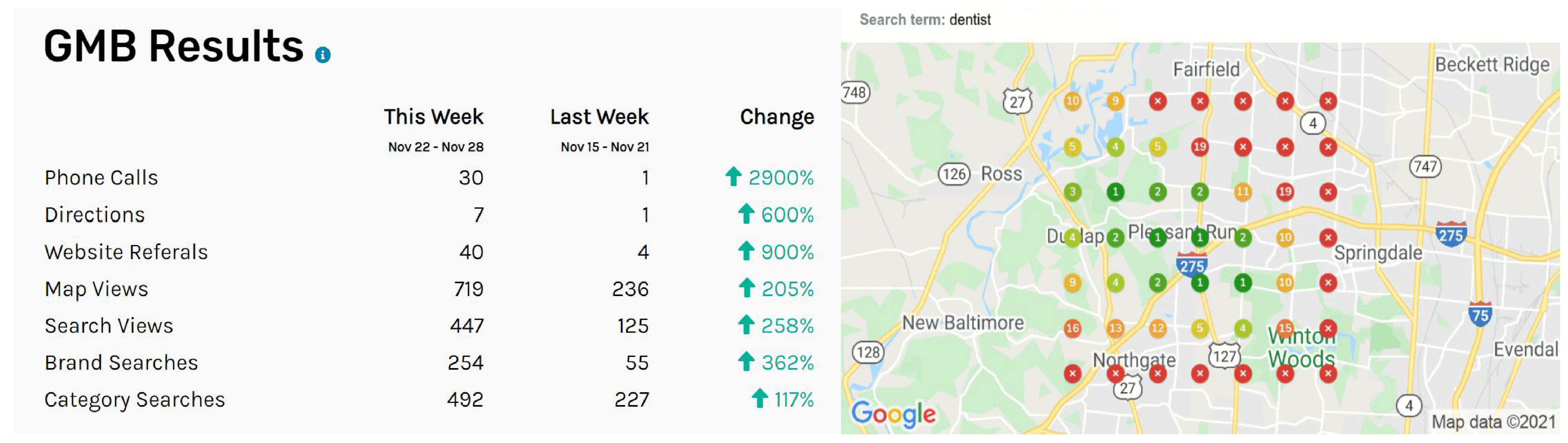The height and width of the screenshot is (443, 1568).
Task: Click the info icon beside GMB Results
Action: [x=323, y=55]
